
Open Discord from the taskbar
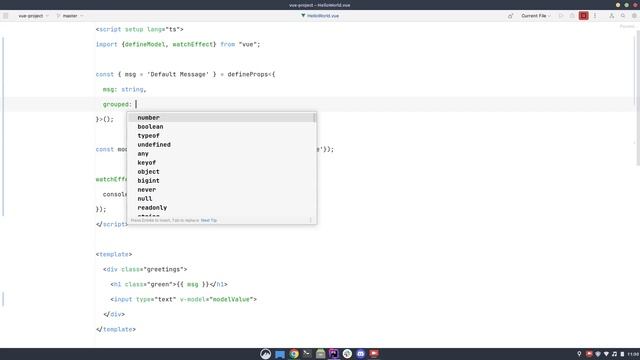[361, 354]
